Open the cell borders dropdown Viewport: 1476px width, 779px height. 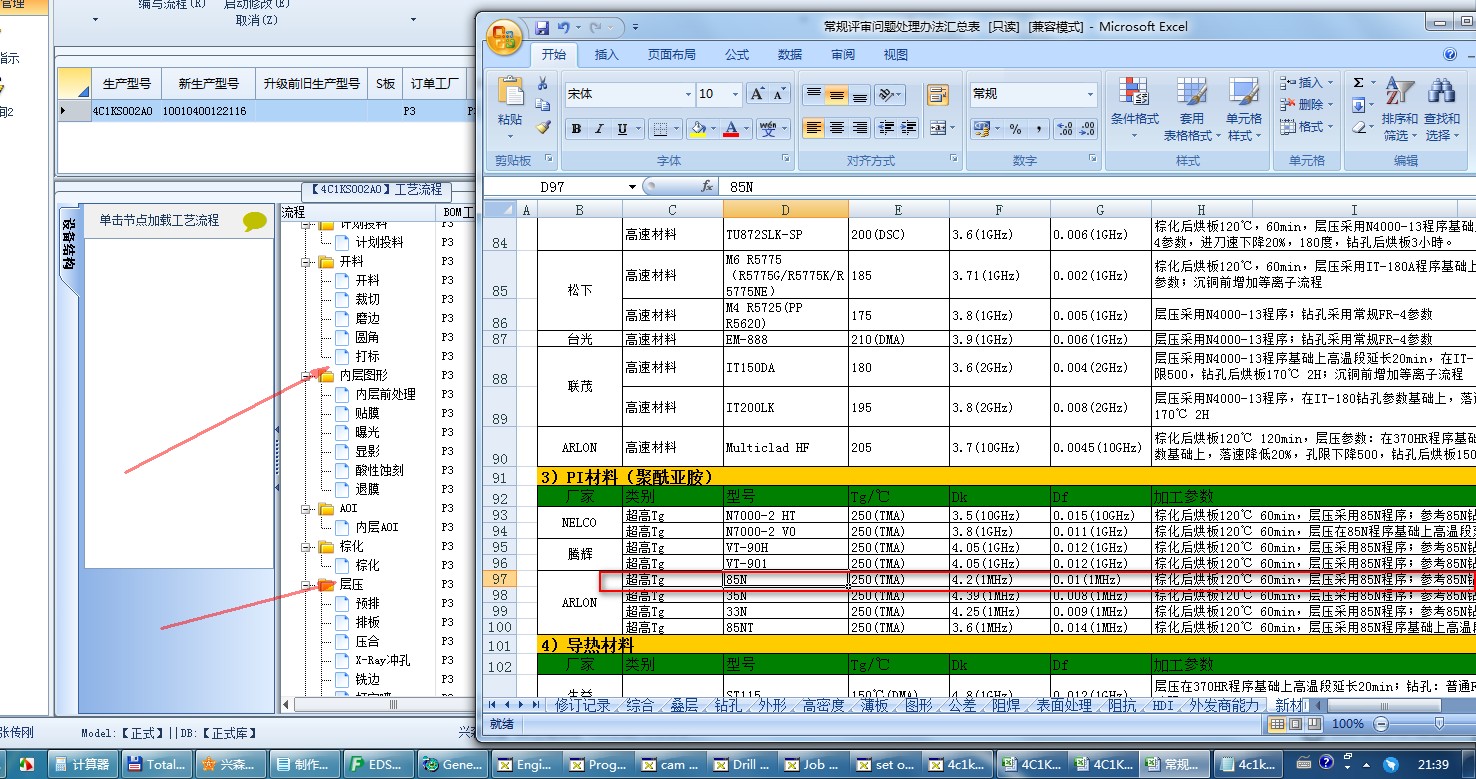click(675, 128)
